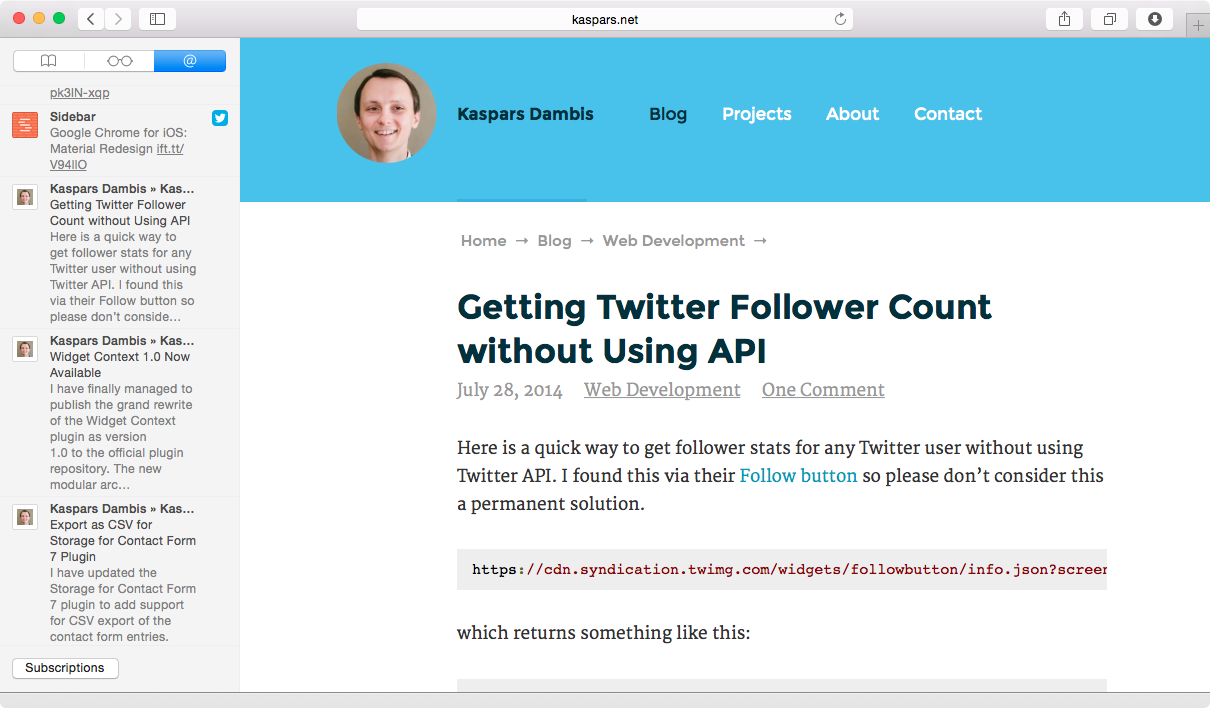This screenshot has width=1210, height=708.
Task: Go back with Safari's back arrow
Action: pos(91,18)
